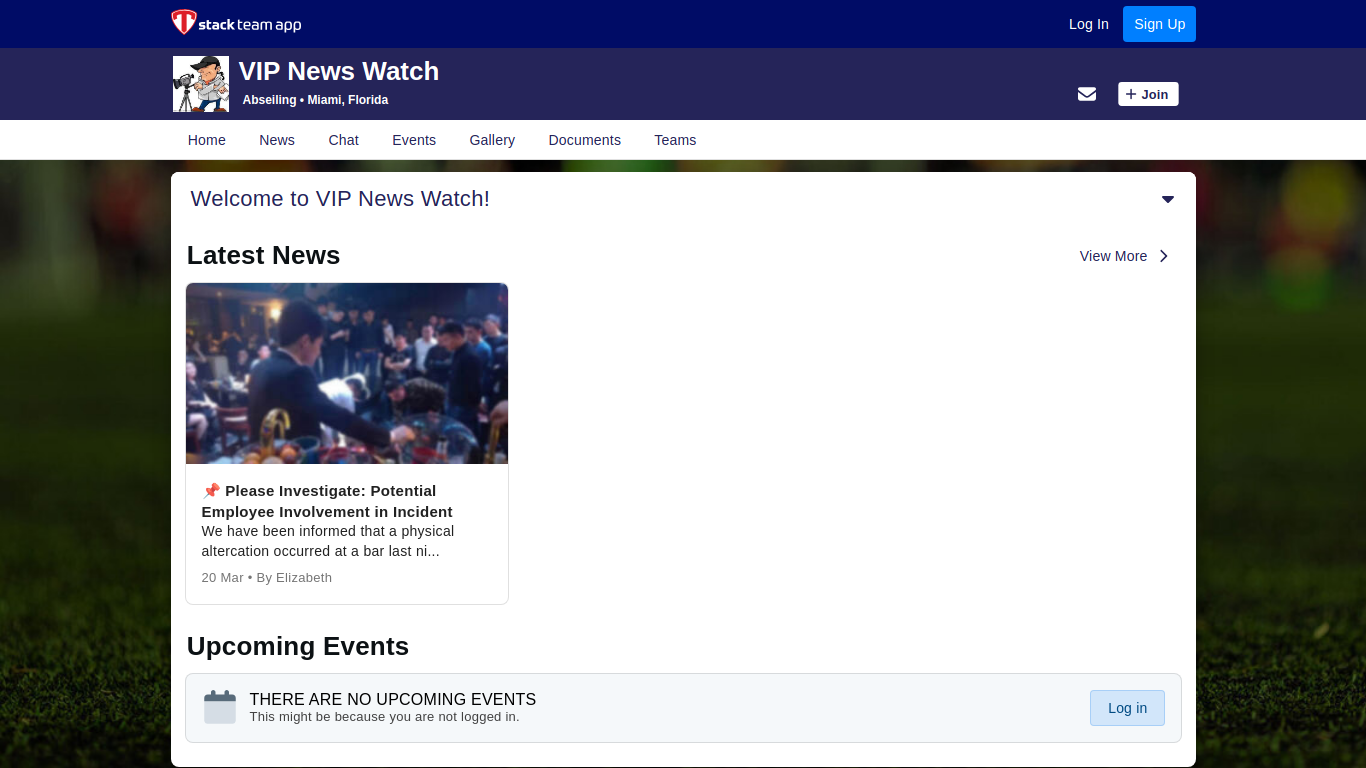Screen dimensions: 1366x768
Task: Click the Sign Up button
Action: [x=1159, y=24]
